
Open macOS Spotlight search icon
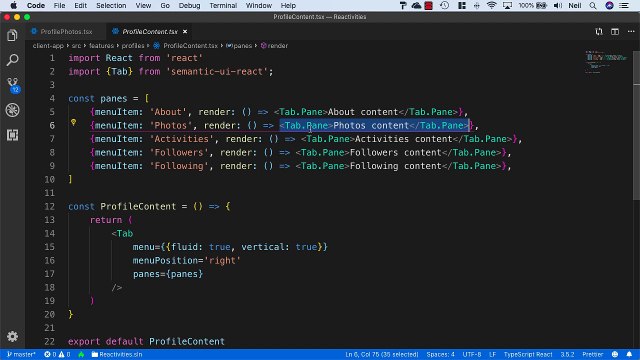[593, 5]
